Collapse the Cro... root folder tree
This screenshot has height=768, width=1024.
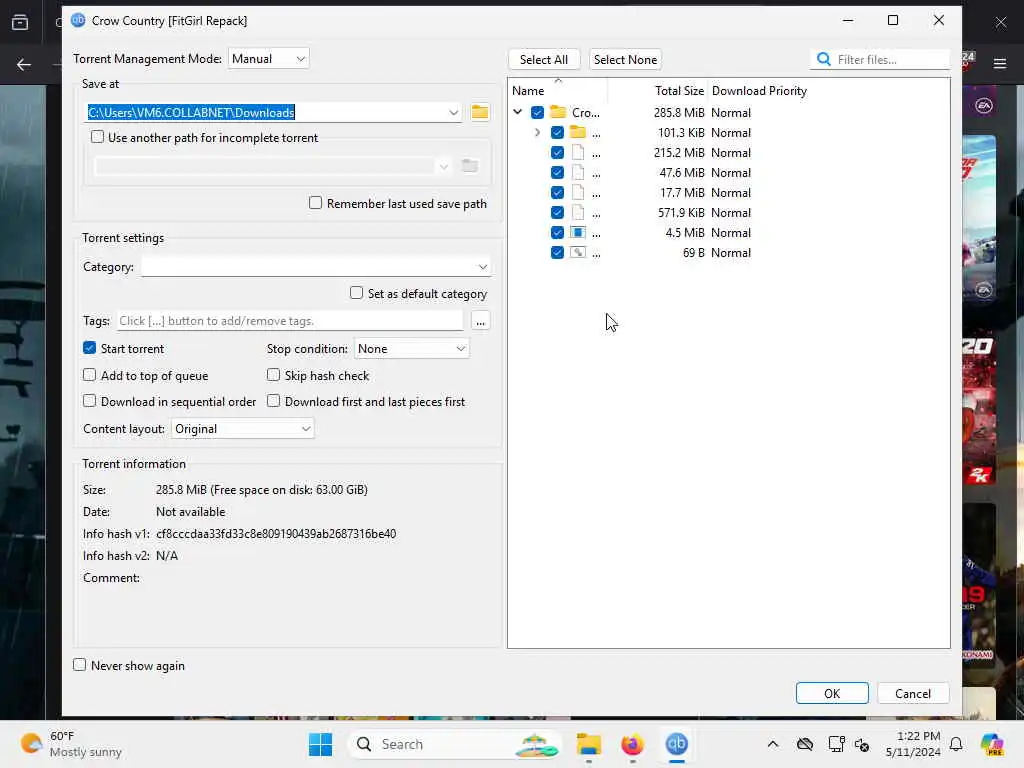click(x=518, y=112)
